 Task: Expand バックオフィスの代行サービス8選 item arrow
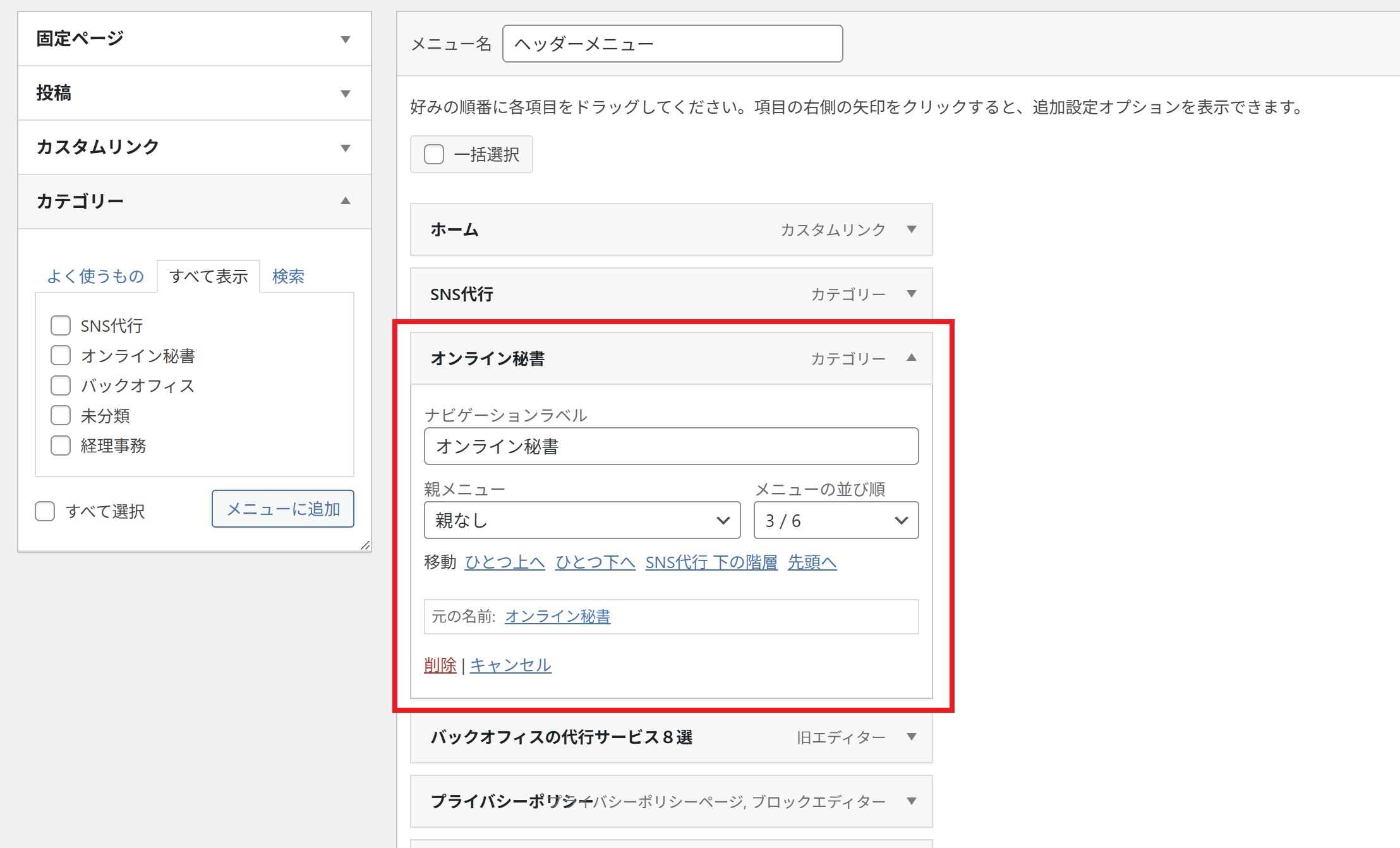(x=911, y=737)
